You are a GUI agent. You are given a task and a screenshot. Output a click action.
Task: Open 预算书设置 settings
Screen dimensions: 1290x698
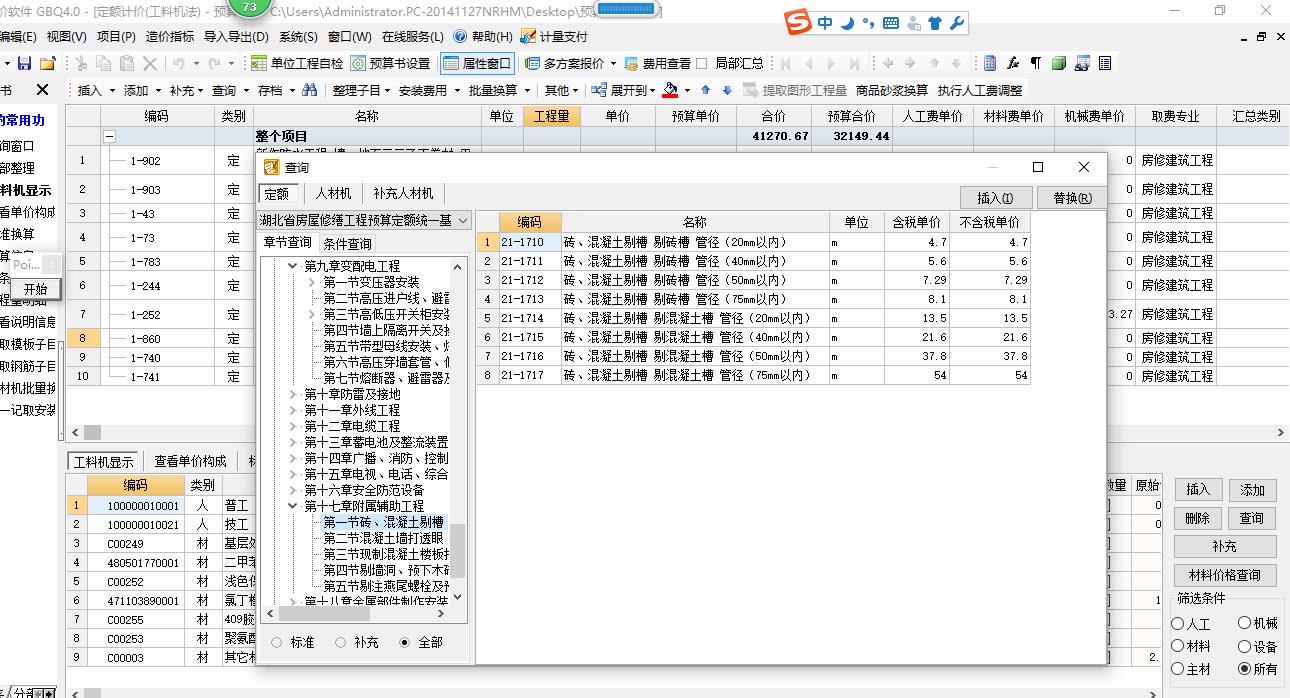(390, 63)
